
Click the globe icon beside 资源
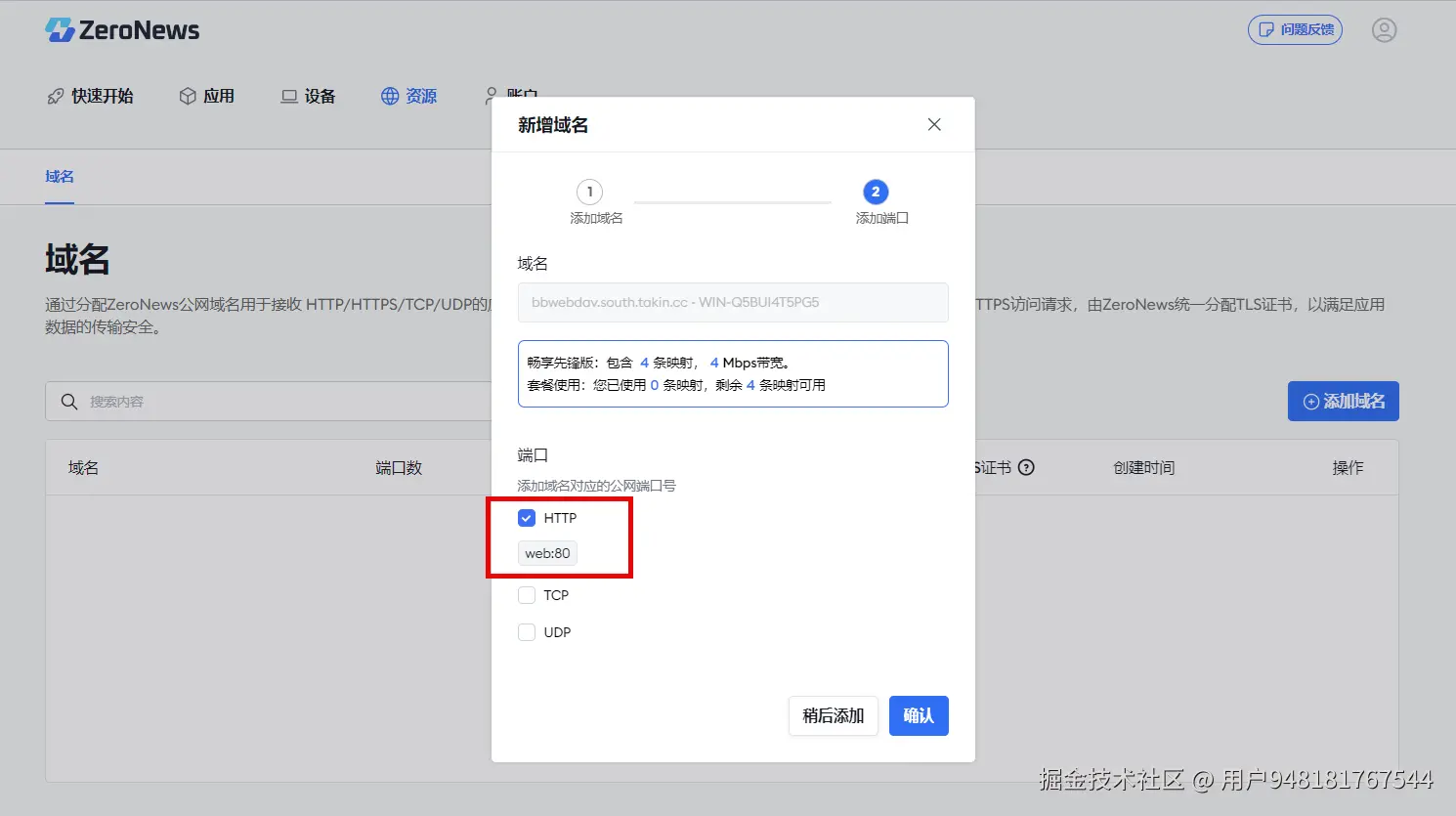[x=390, y=96]
